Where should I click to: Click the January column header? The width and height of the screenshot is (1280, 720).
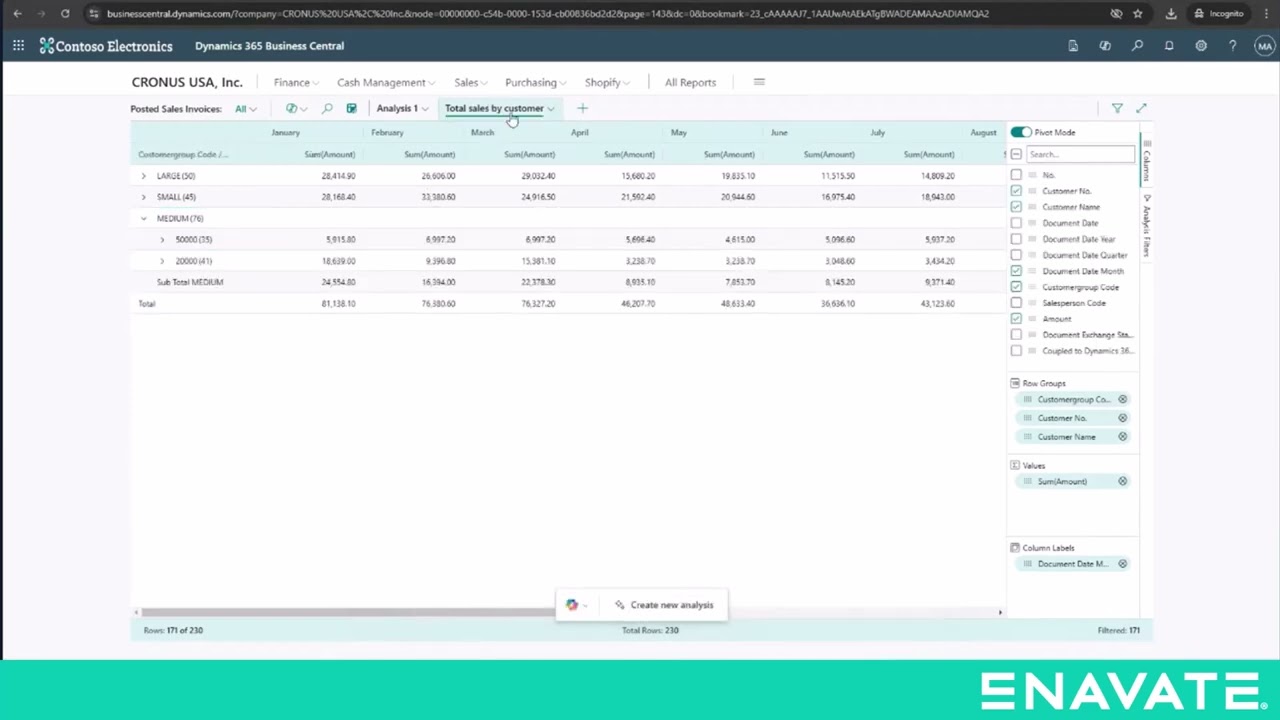click(285, 132)
